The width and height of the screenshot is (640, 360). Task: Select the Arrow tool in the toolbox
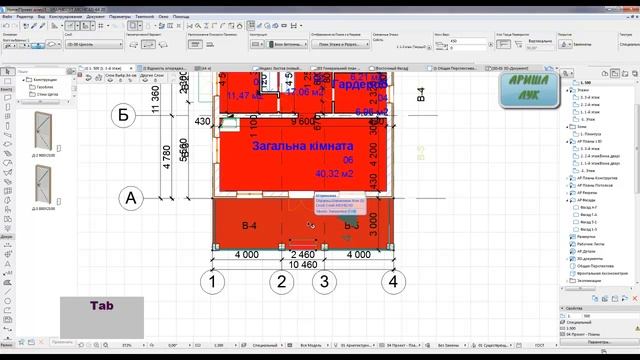(7, 71)
